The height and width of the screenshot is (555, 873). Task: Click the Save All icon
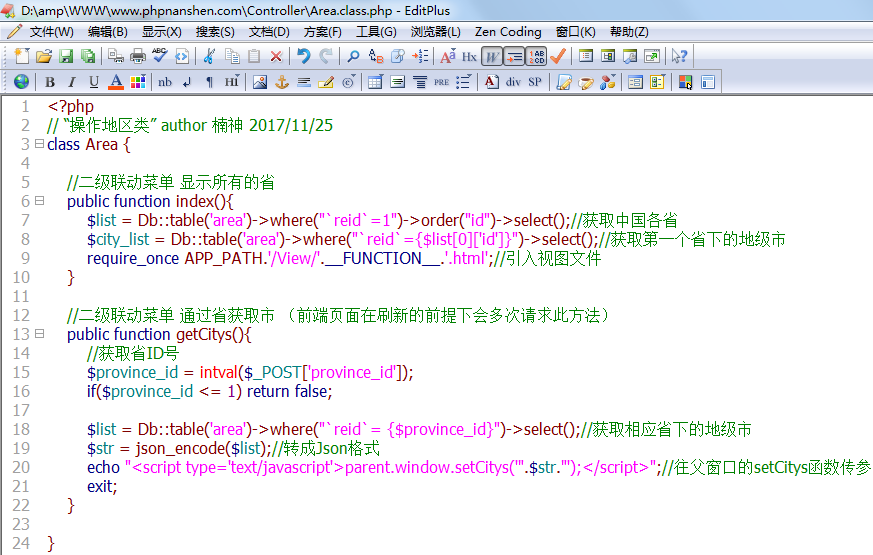point(87,56)
